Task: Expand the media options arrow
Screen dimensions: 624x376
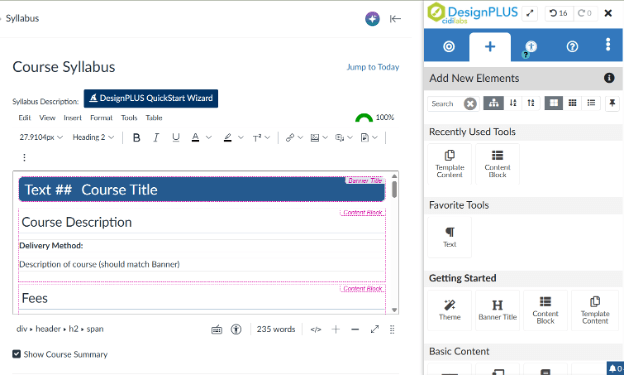Action: tap(350, 138)
